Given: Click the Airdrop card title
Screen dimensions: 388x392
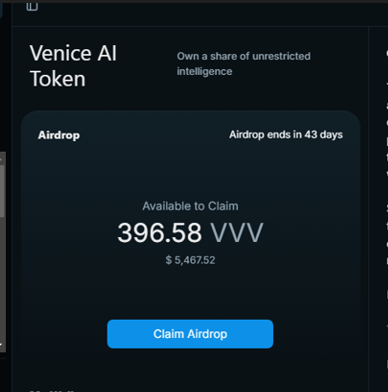Looking at the screenshot, I should (x=59, y=135).
